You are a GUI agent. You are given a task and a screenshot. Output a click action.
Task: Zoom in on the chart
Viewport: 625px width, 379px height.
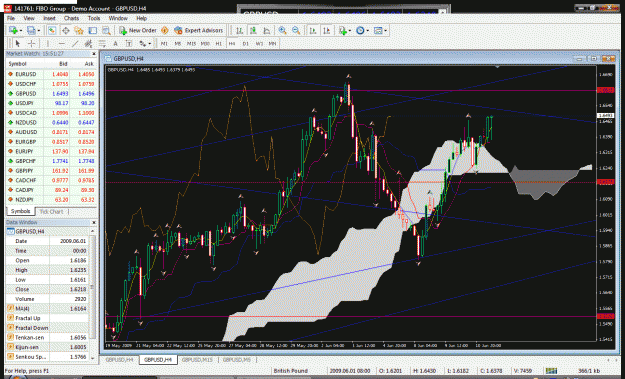[282, 30]
